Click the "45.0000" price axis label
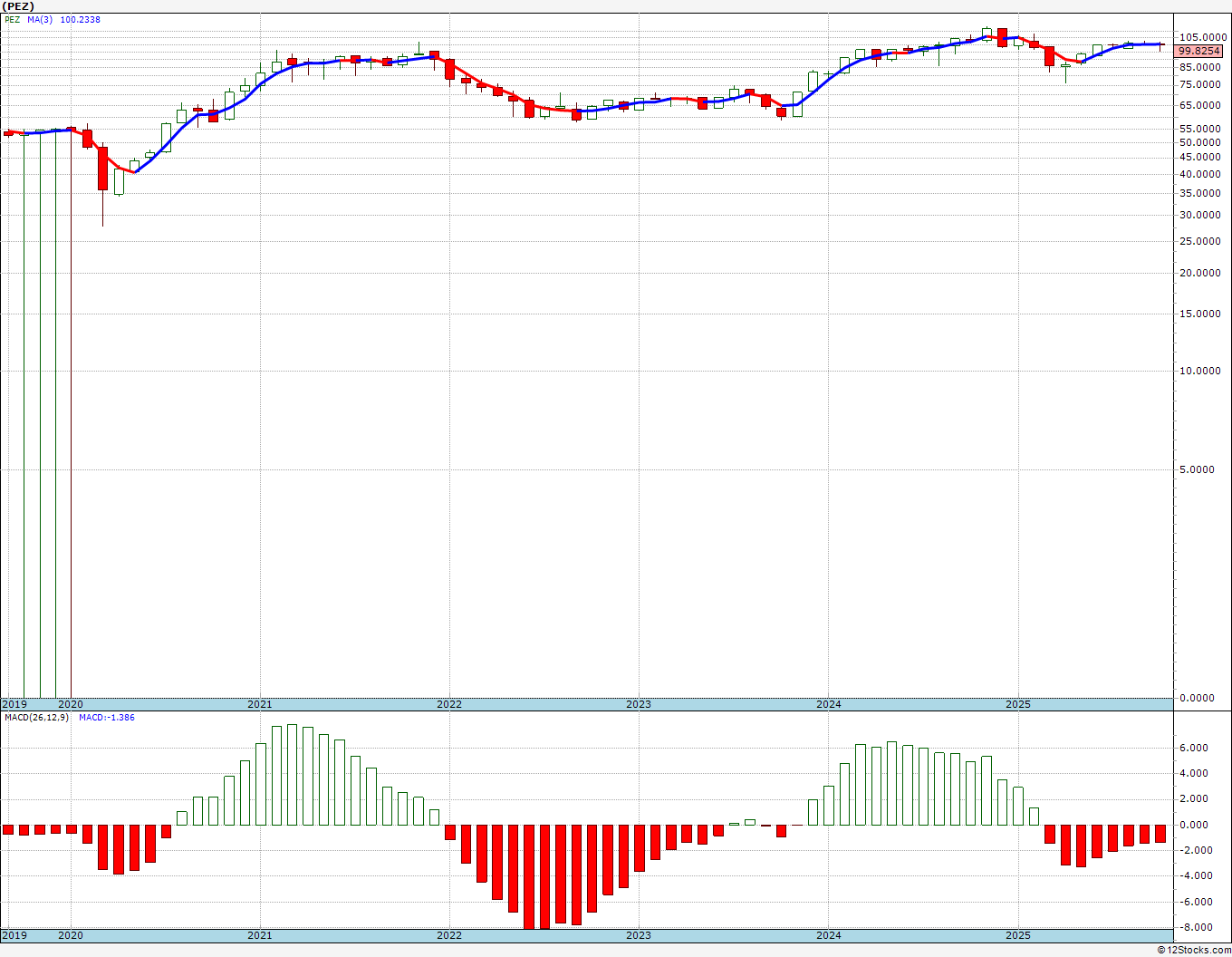The width and height of the screenshot is (1232, 957). pos(1200,157)
